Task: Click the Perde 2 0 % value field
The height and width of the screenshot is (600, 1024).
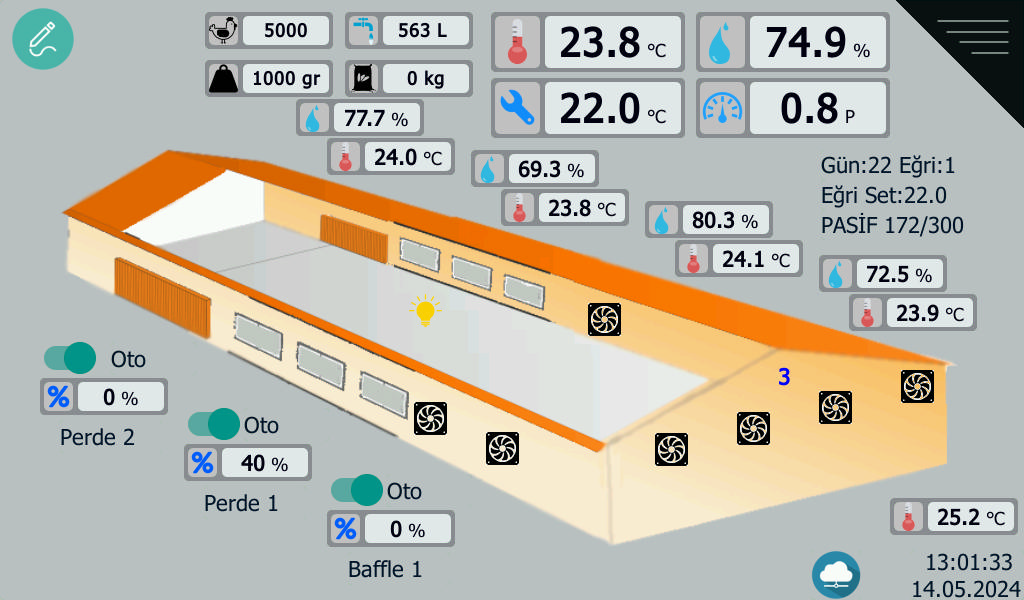Action: click(121, 397)
